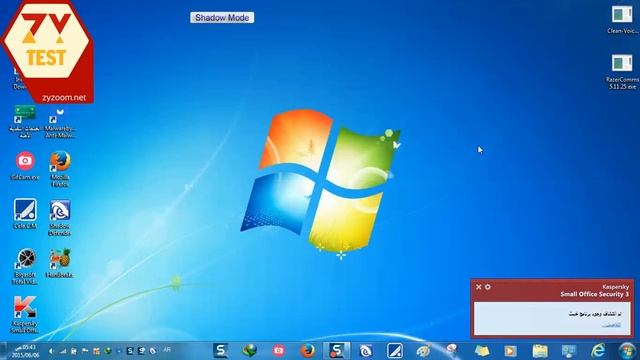Close the Kaspersky notification popup
Image resolution: width=640 pixels, height=360 pixels.
[479, 287]
